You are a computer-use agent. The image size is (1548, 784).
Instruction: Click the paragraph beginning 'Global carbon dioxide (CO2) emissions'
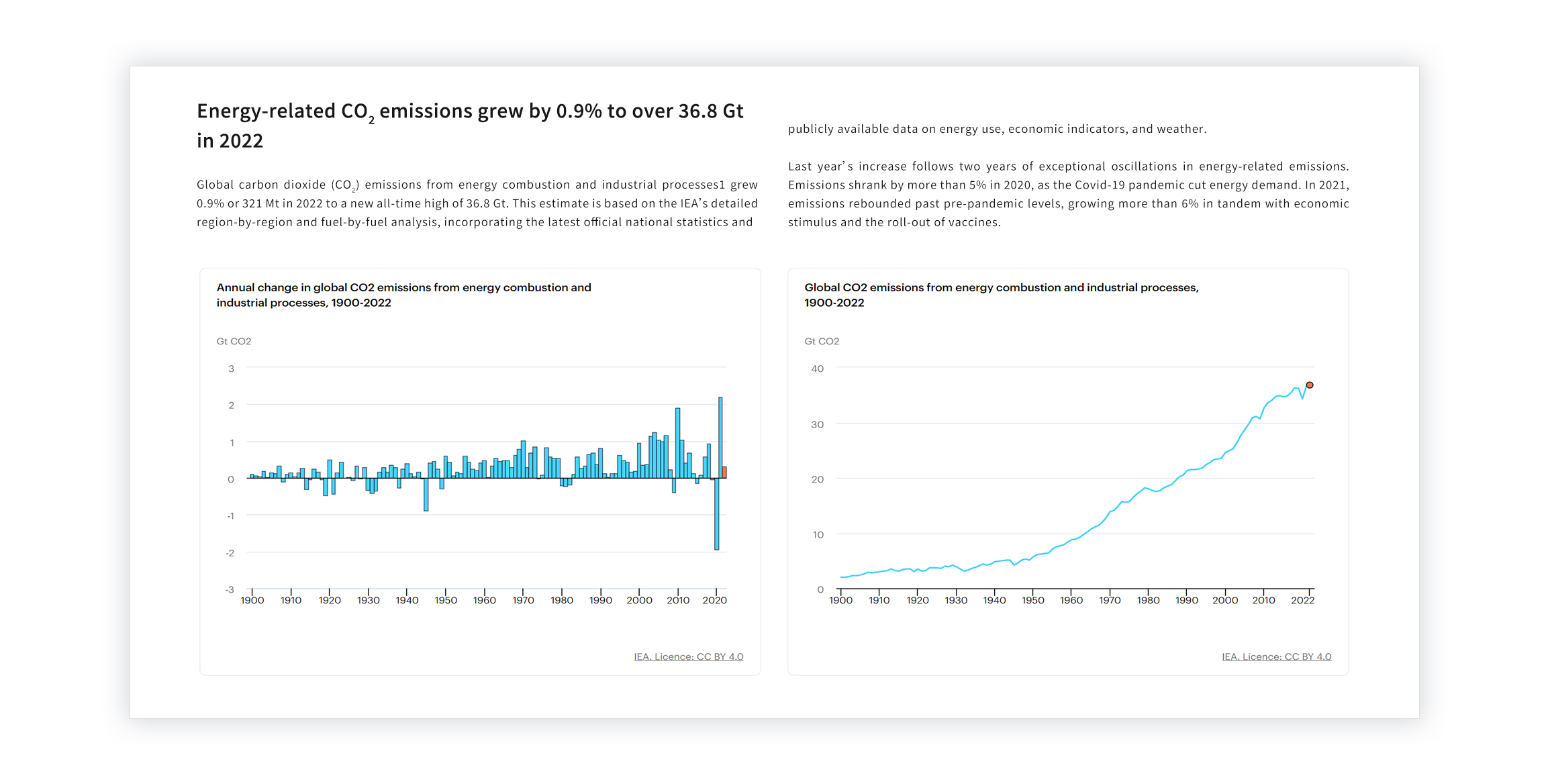[477, 203]
